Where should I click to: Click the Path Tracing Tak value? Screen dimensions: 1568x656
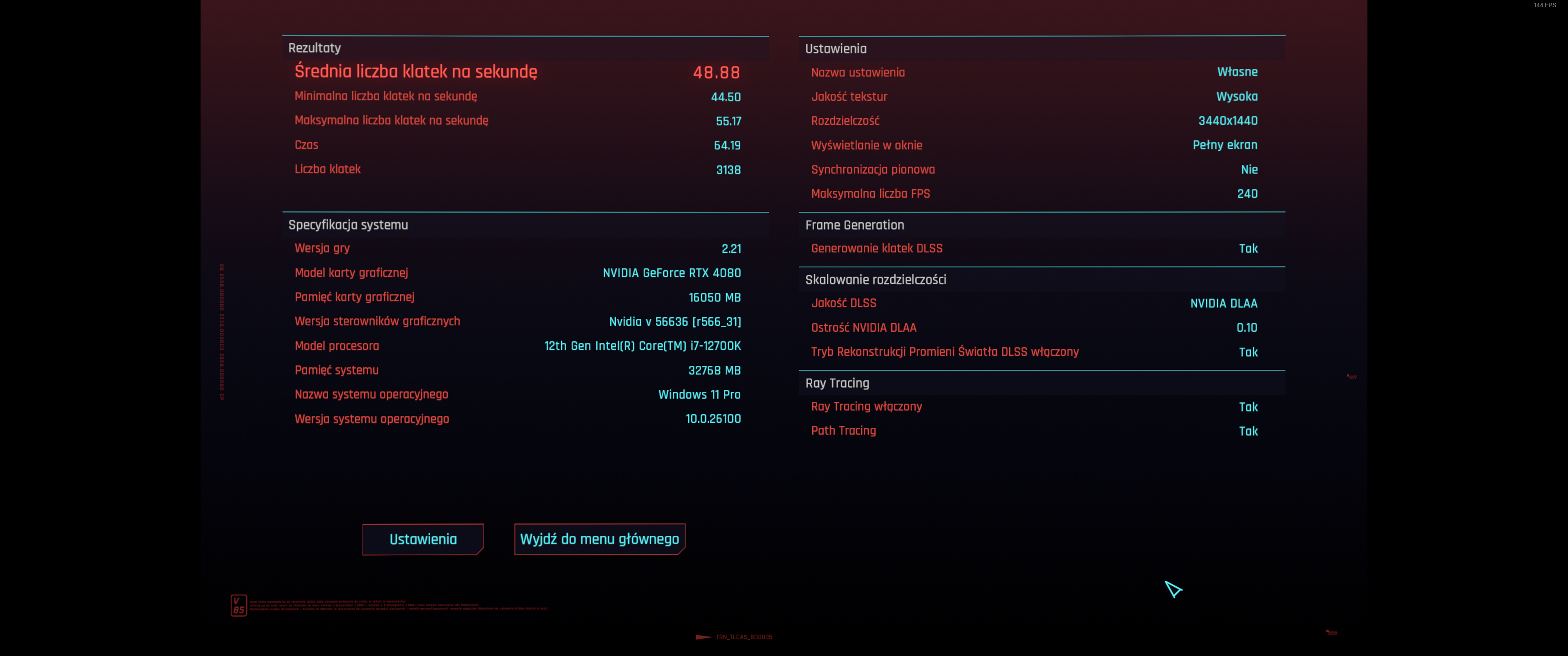tap(1248, 431)
